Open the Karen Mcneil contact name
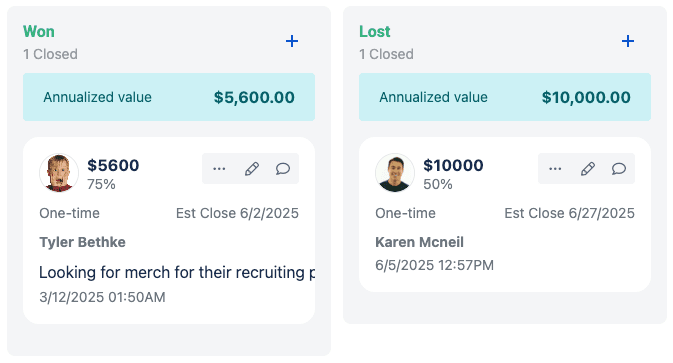Screen dimensions: 673x363 click(x=419, y=242)
